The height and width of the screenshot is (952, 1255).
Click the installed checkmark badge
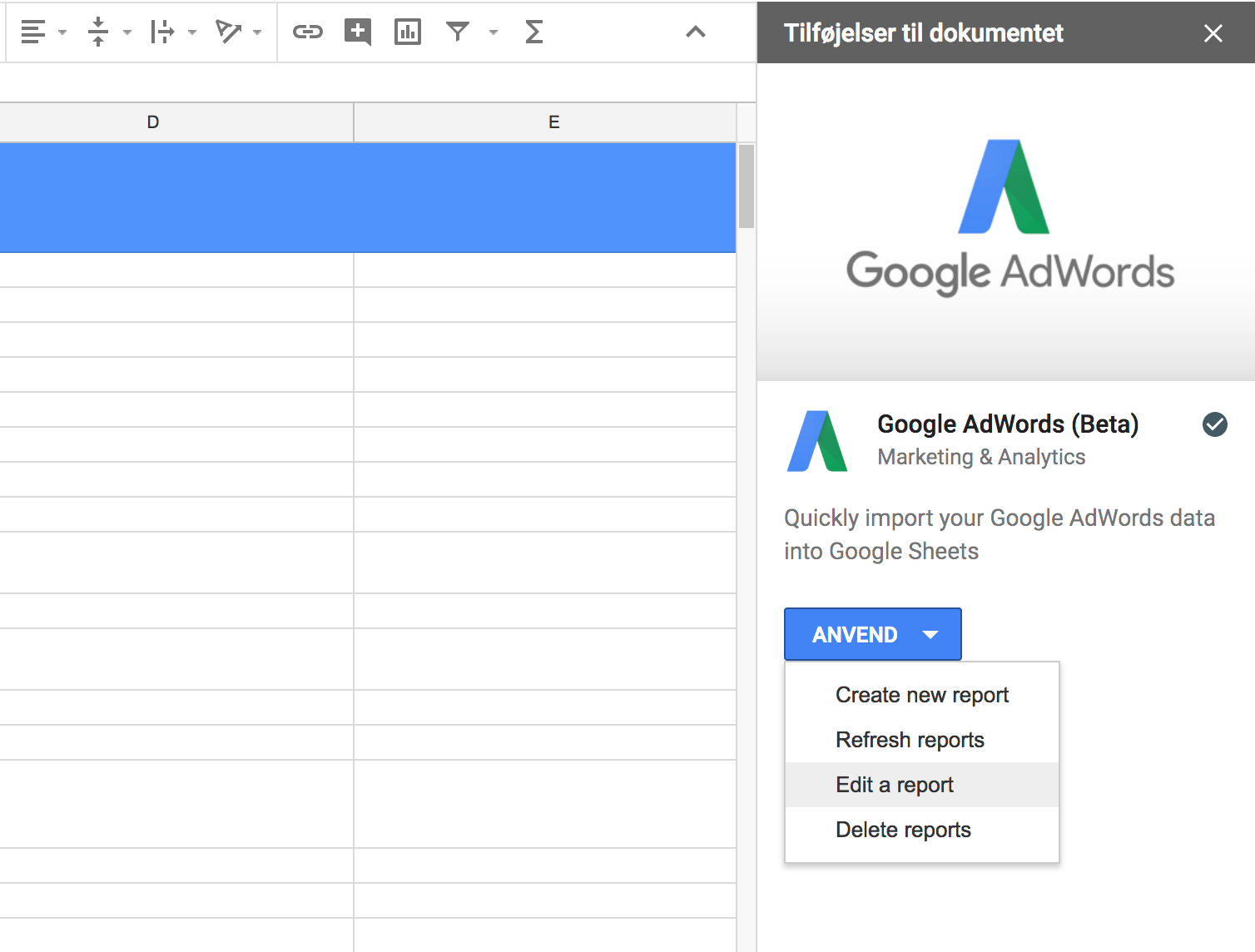pos(1215,424)
